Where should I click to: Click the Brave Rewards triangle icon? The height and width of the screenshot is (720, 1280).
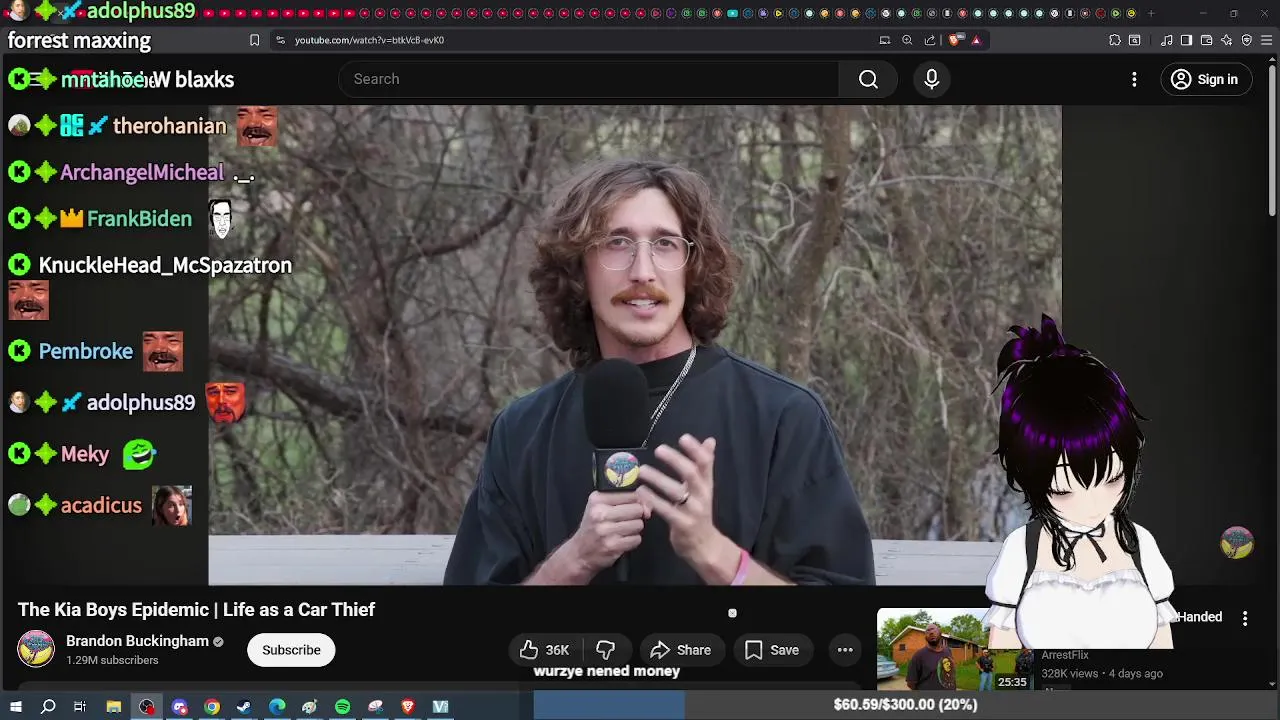976,40
